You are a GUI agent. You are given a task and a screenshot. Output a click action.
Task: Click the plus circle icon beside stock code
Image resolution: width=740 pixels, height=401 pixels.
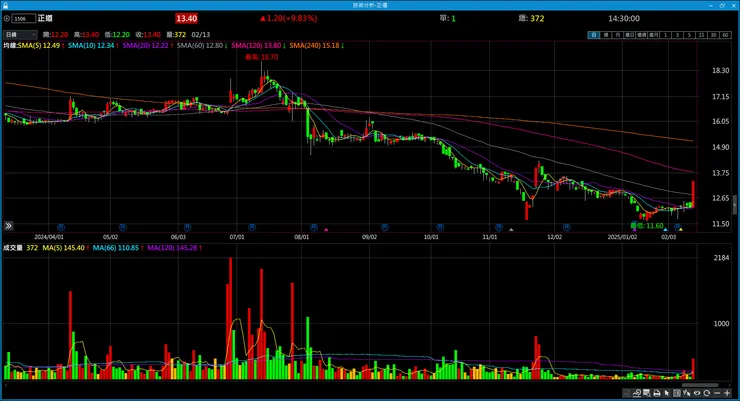pos(7,18)
